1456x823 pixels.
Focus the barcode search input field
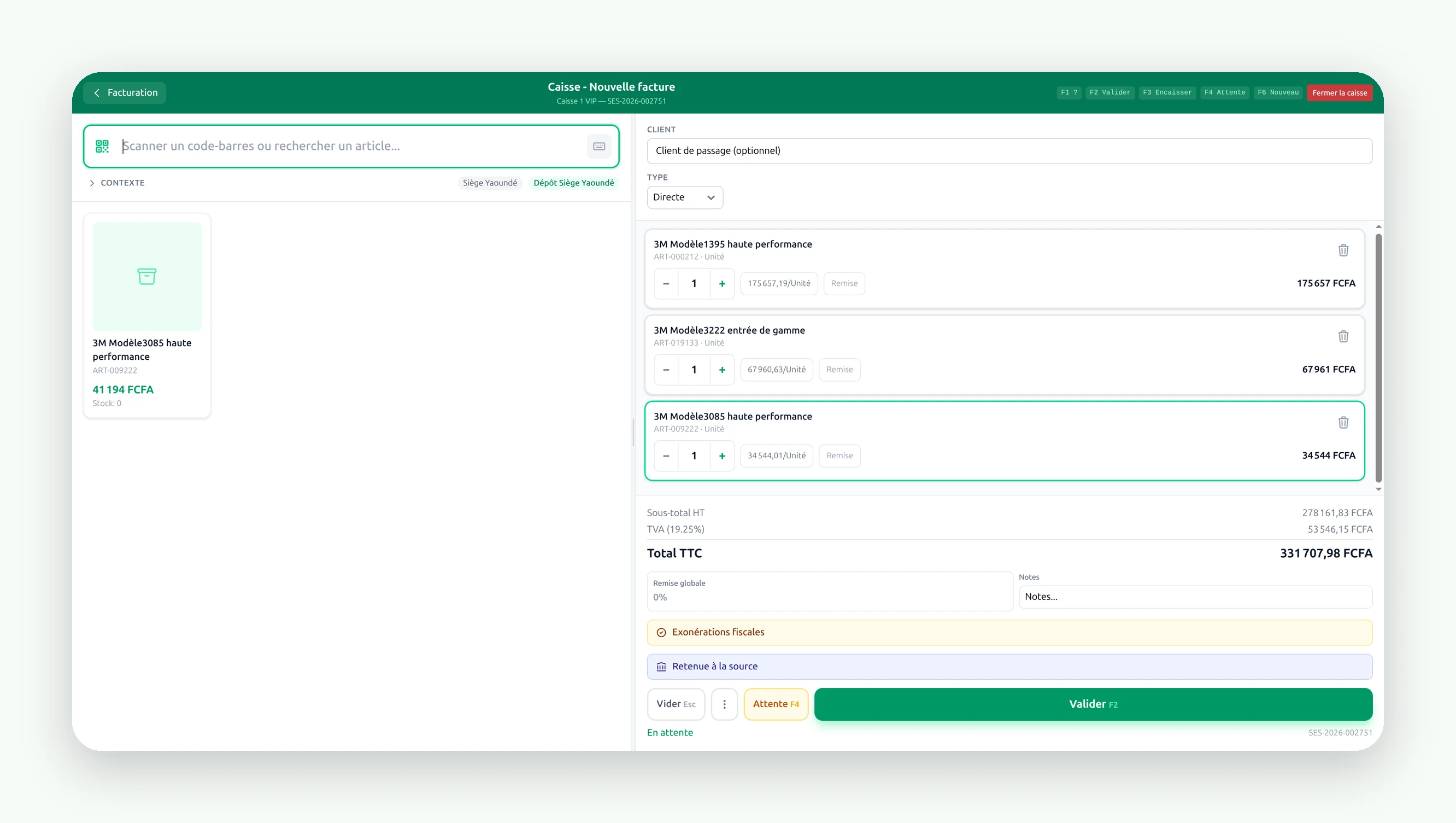350,147
